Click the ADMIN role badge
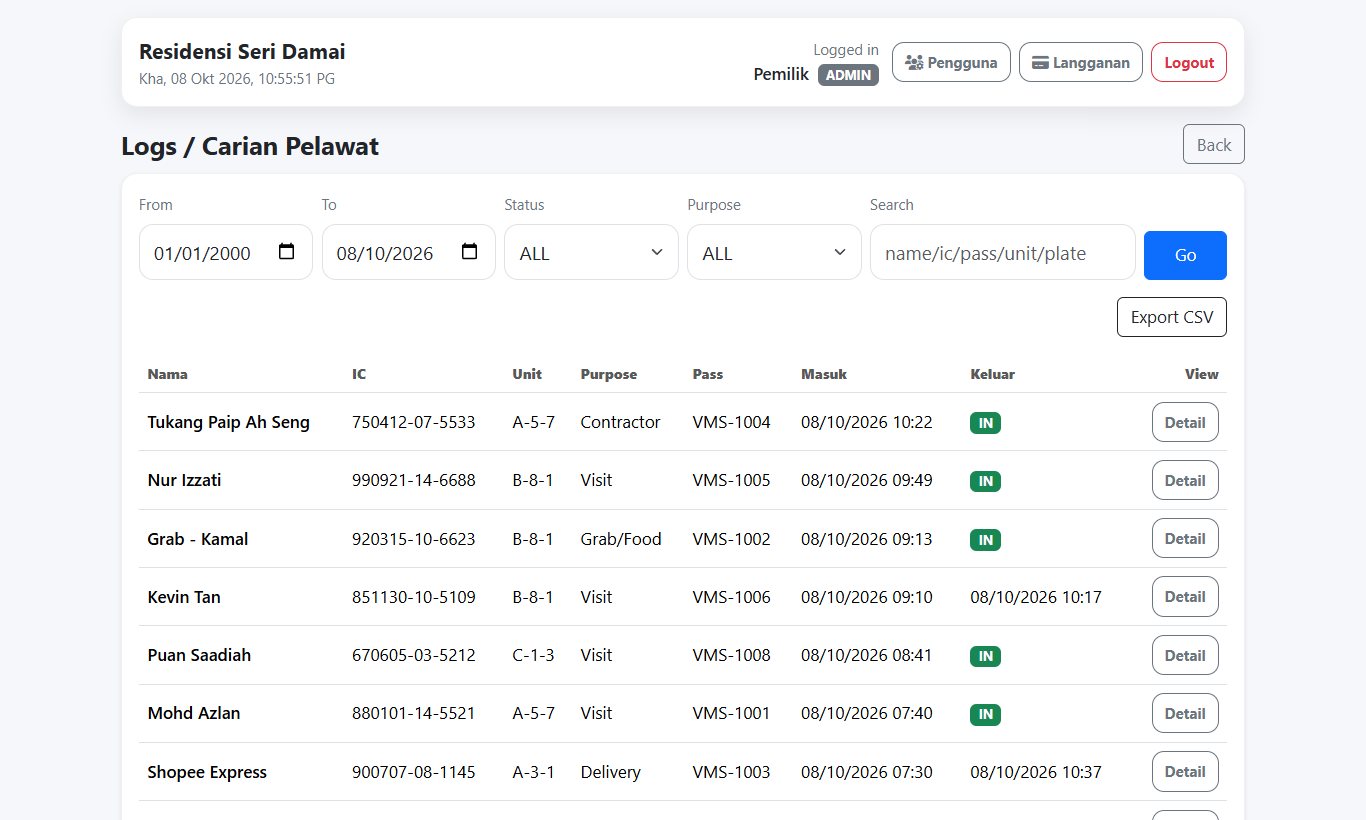This screenshot has height=820, width=1366. (848, 75)
